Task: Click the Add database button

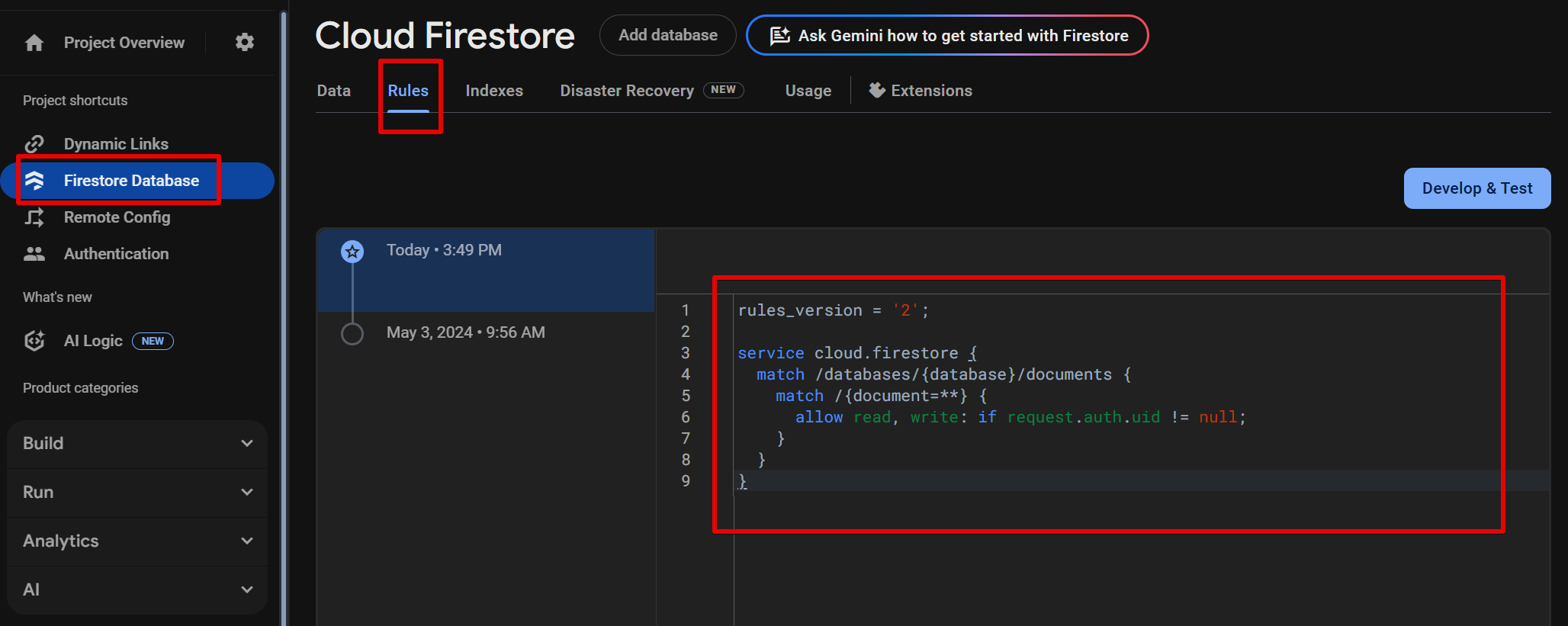Action: (x=667, y=35)
